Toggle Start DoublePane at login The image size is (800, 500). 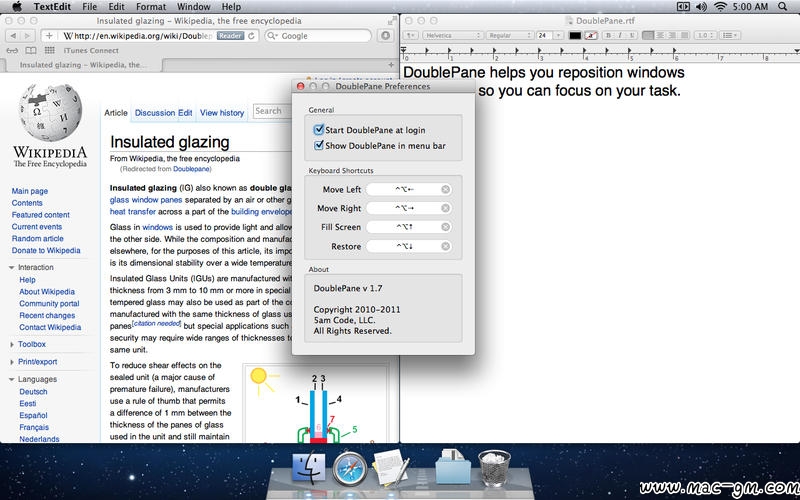click(319, 130)
